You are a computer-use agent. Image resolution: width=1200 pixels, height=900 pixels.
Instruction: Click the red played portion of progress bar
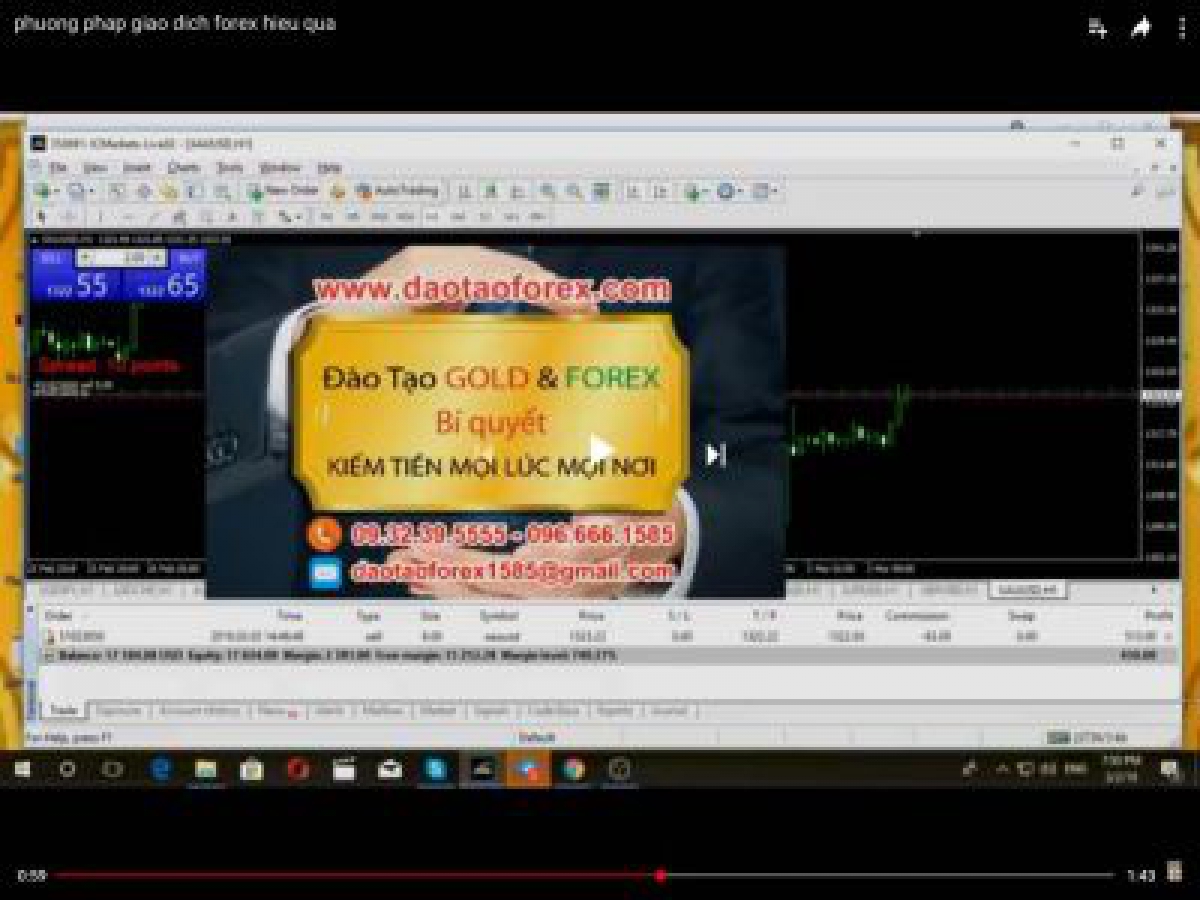tap(356, 875)
